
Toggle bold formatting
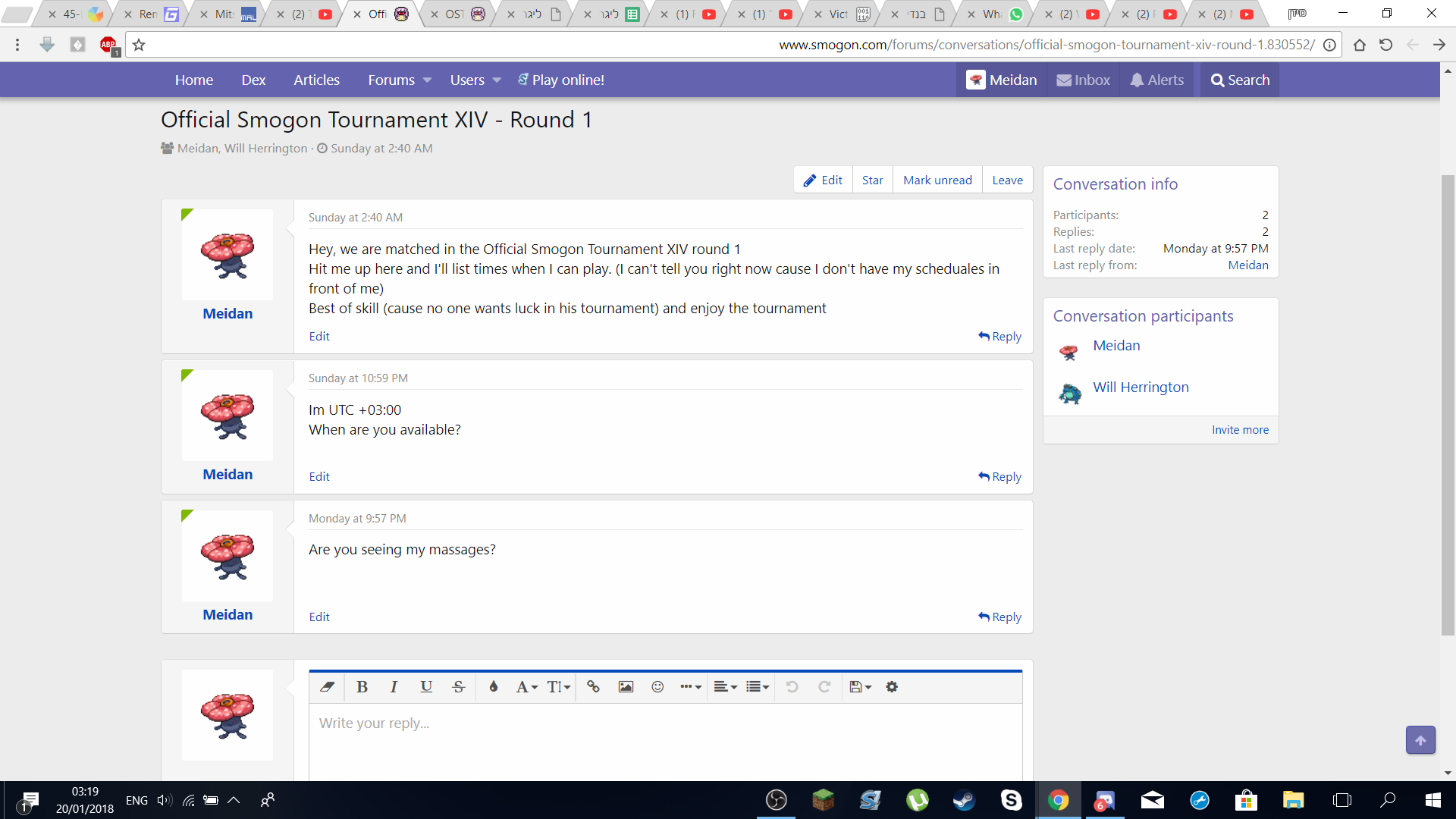coord(362,687)
